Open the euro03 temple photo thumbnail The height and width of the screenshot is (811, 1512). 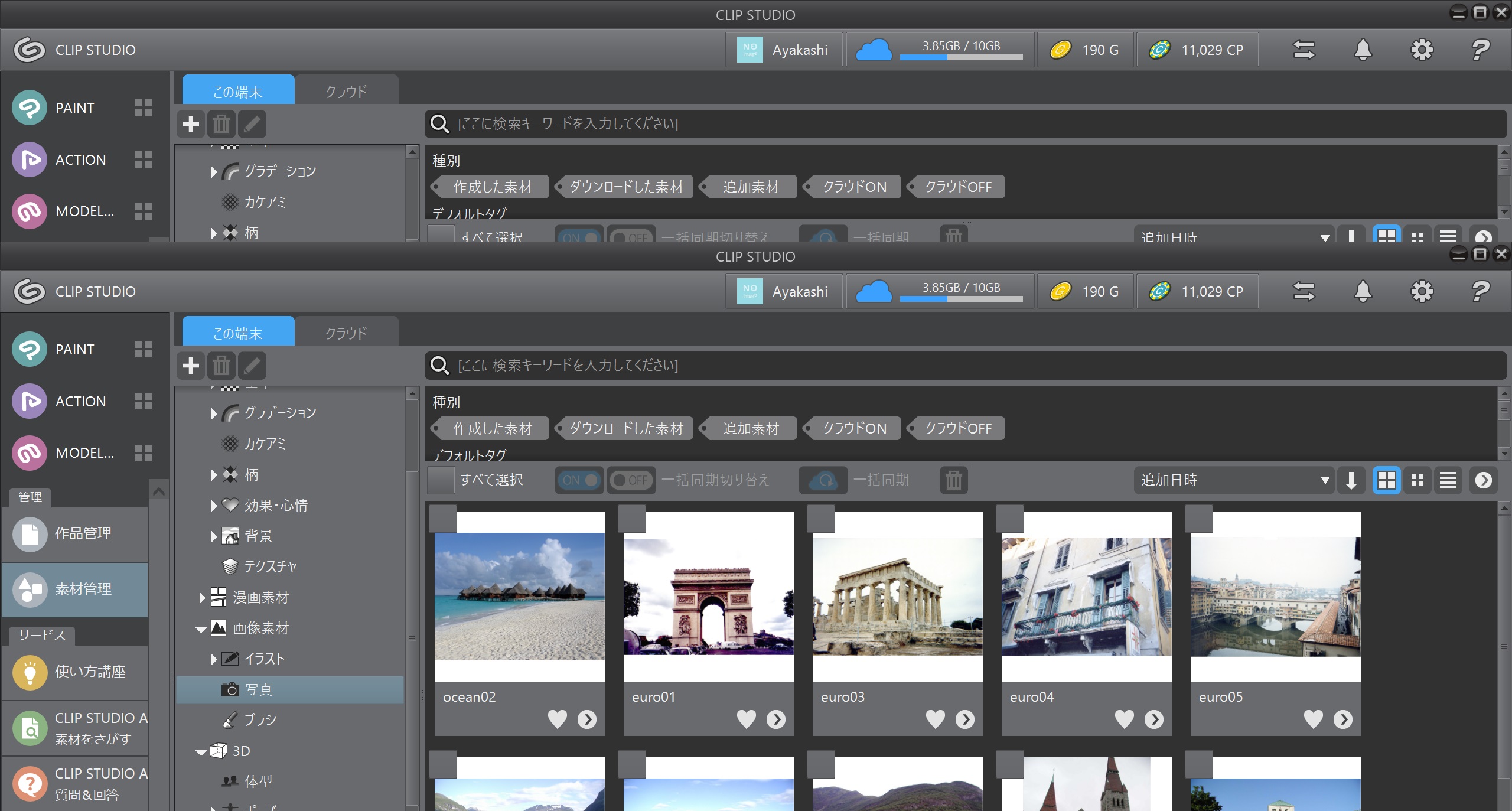897,597
